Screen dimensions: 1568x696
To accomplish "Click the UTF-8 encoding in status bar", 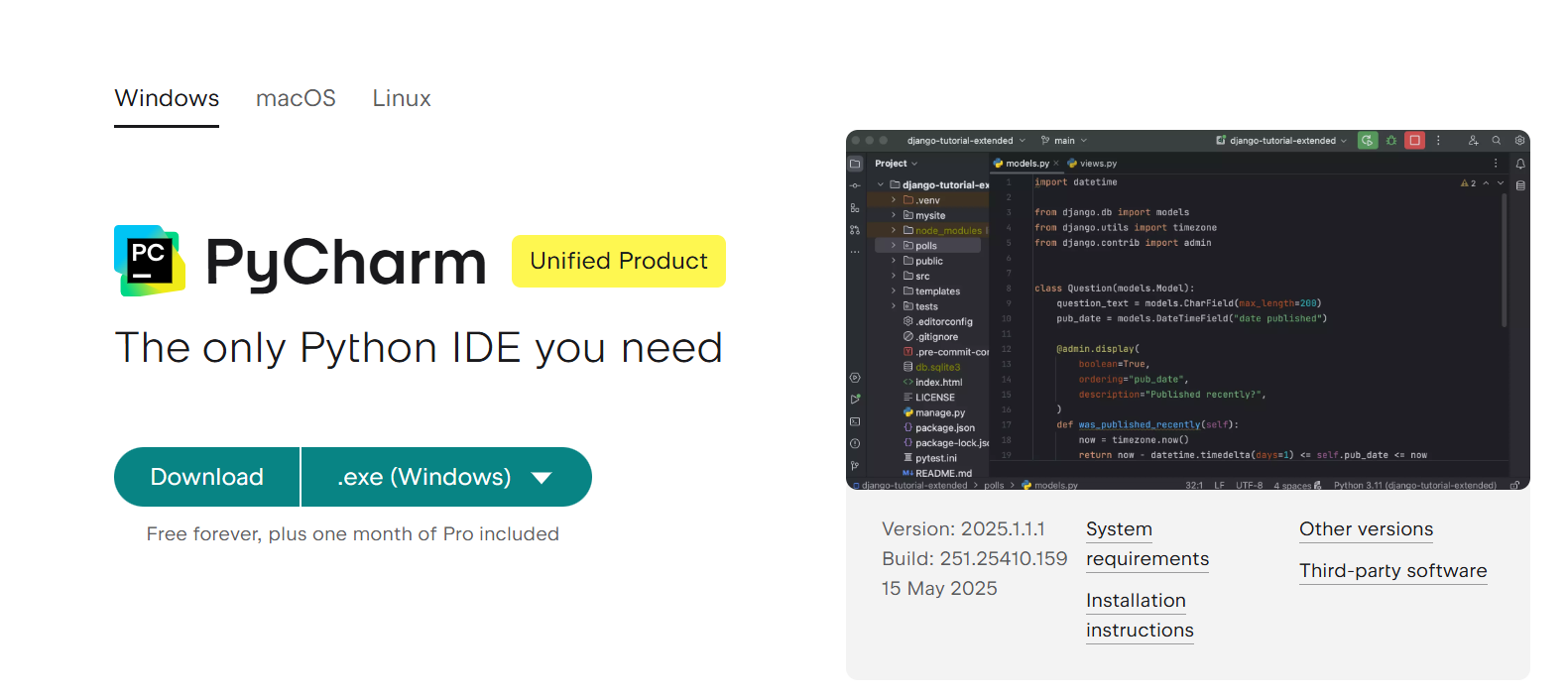I will (1249, 485).
